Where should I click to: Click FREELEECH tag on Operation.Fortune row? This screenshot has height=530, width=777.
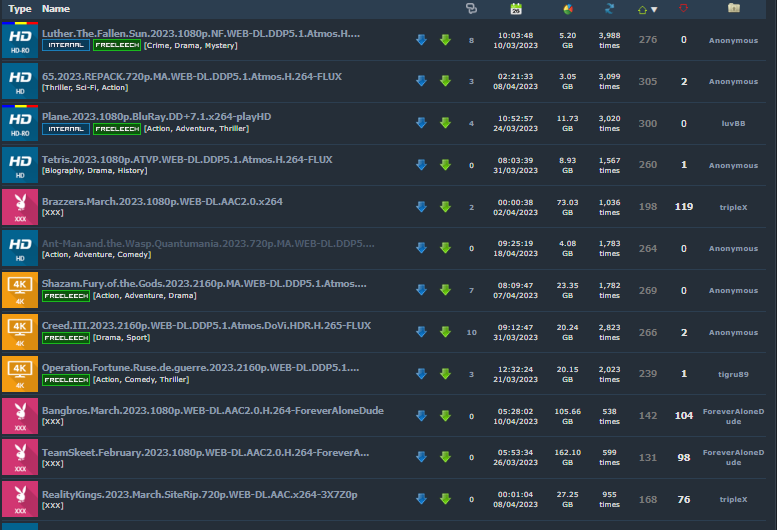pos(66,380)
